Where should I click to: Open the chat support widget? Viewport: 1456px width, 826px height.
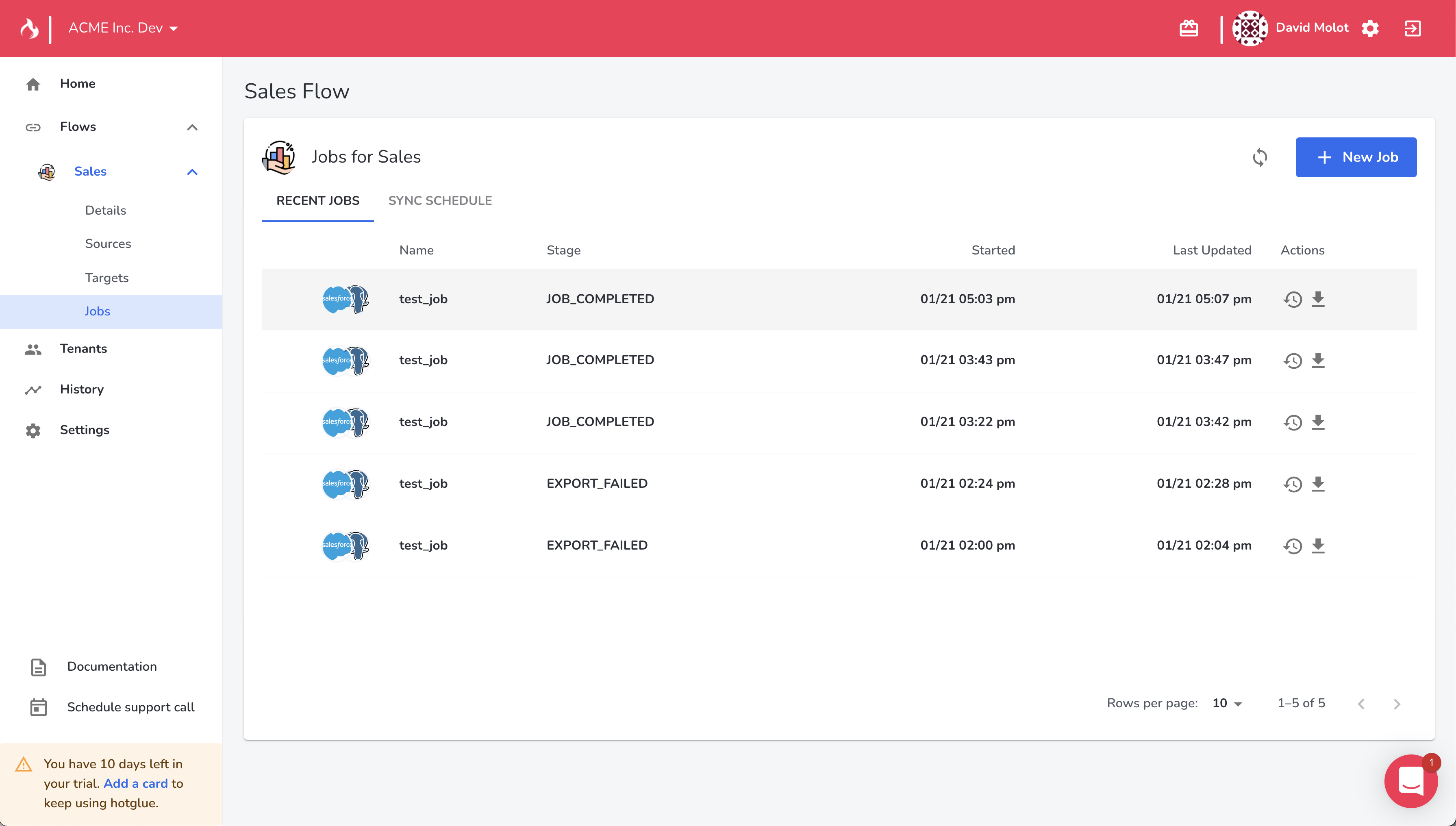pos(1410,782)
